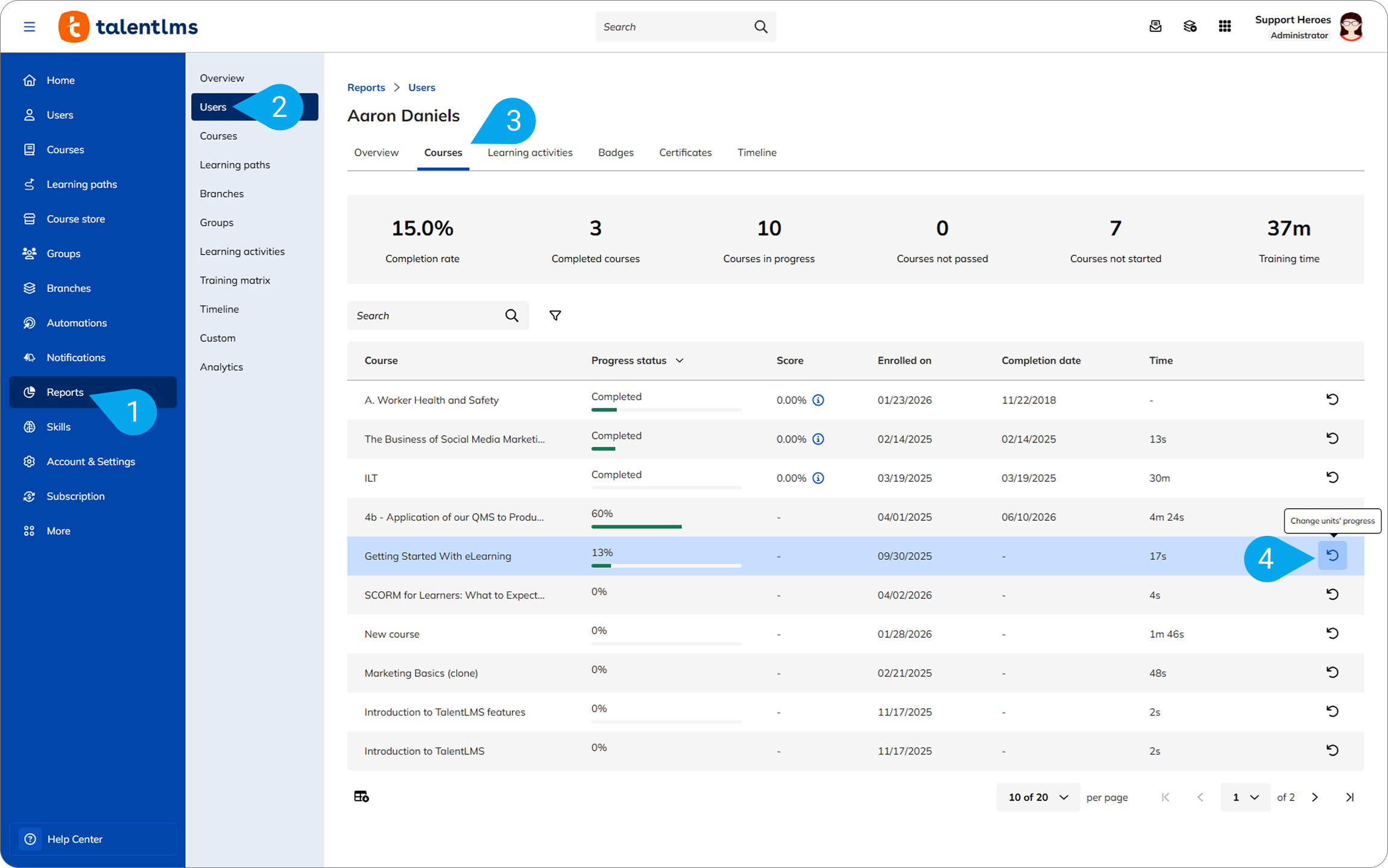Open the apps grid icon
This screenshot has width=1388, height=868.
1225,27
